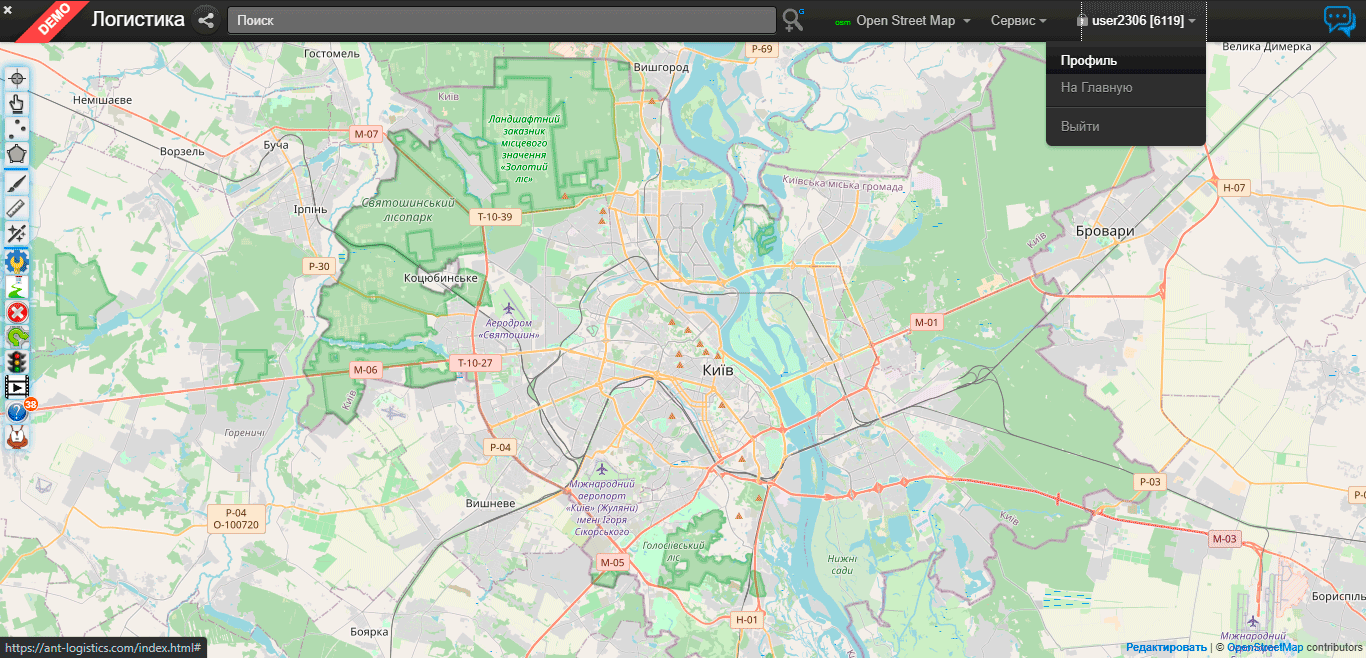Open the gear and wrench settings
The image size is (1366, 658).
tap(16, 261)
